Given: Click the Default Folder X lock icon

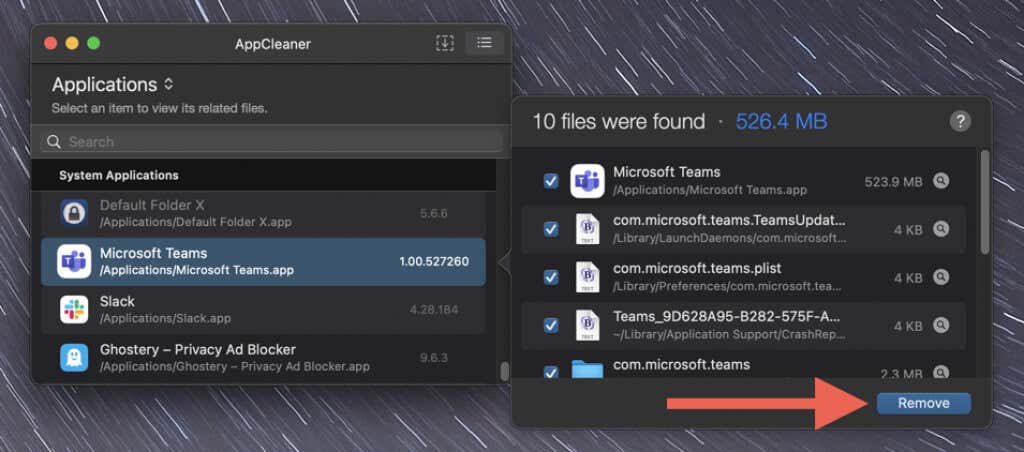Looking at the screenshot, I should (x=74, y=213).
